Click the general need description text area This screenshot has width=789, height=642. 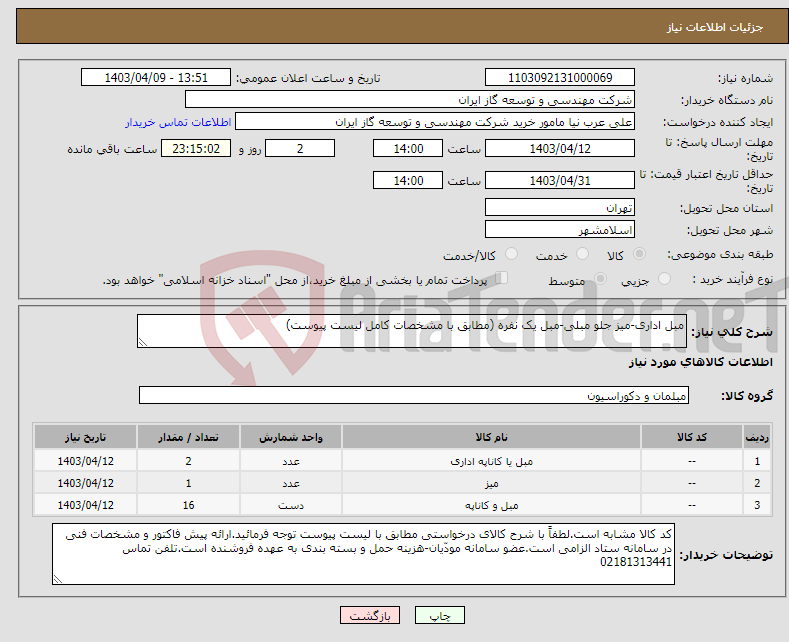click(x=412, y=331)
